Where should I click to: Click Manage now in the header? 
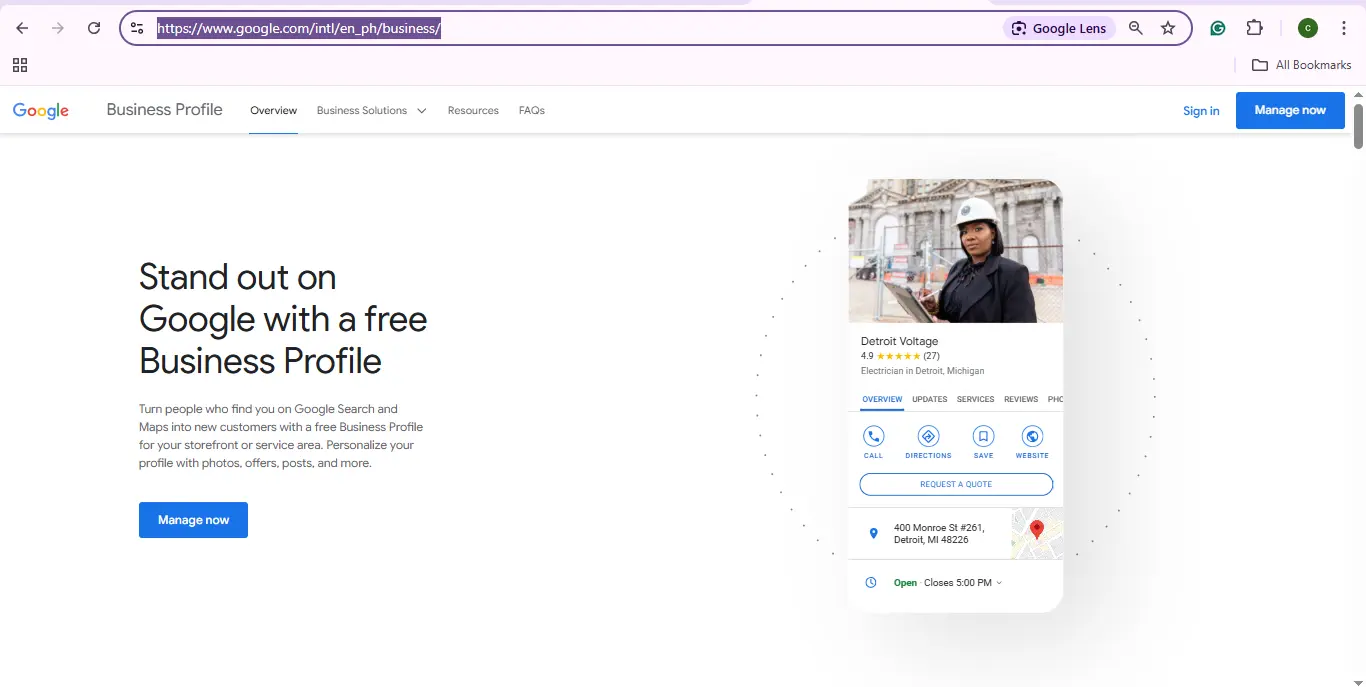(x=1290, y=110)
